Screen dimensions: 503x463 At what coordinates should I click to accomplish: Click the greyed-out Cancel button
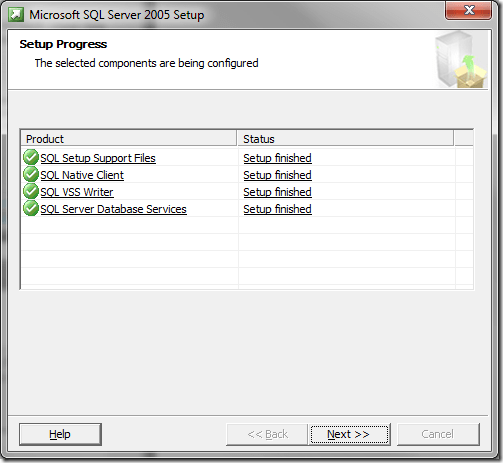(x=438, y=434)
